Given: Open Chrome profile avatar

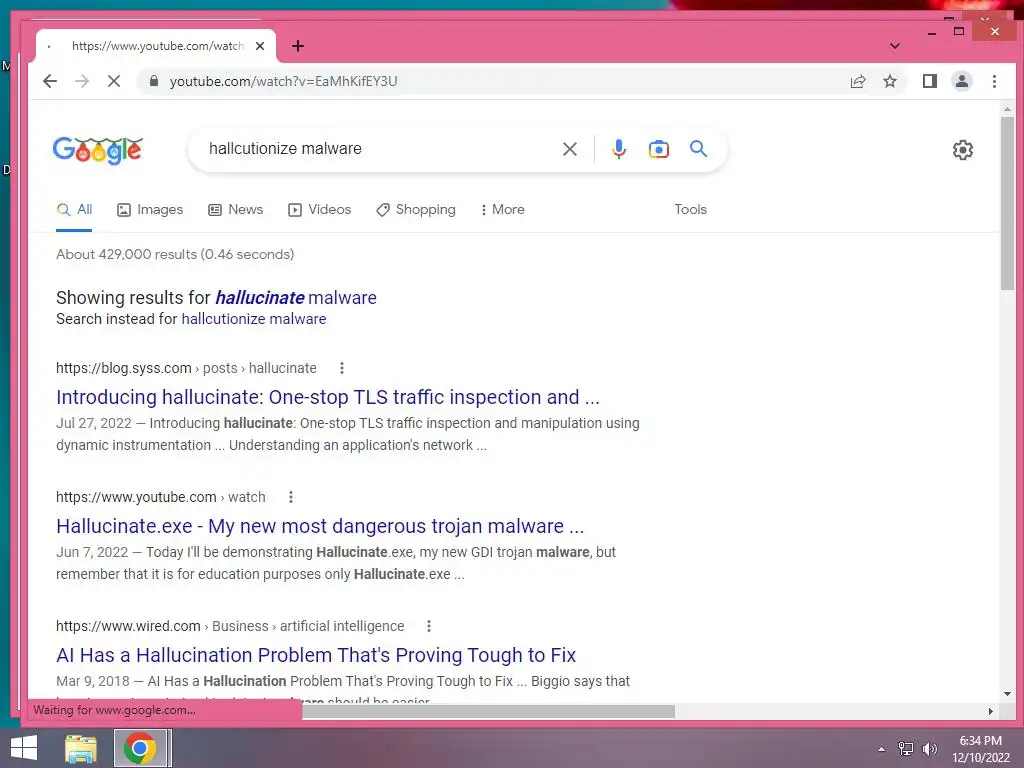Looking at the screenshot, I should click(x=961, y=81).
